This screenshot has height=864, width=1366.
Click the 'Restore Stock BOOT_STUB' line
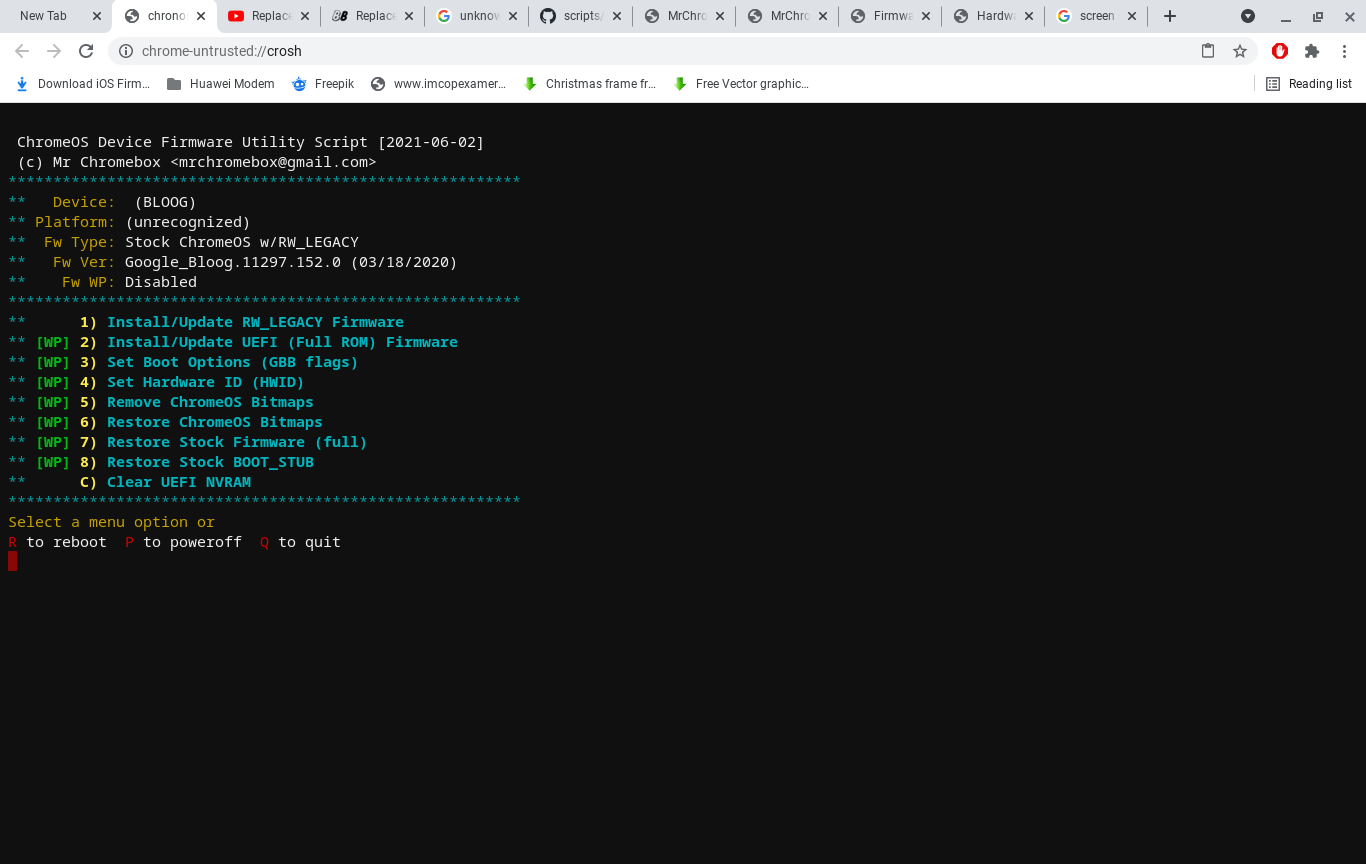click(210, 462)
